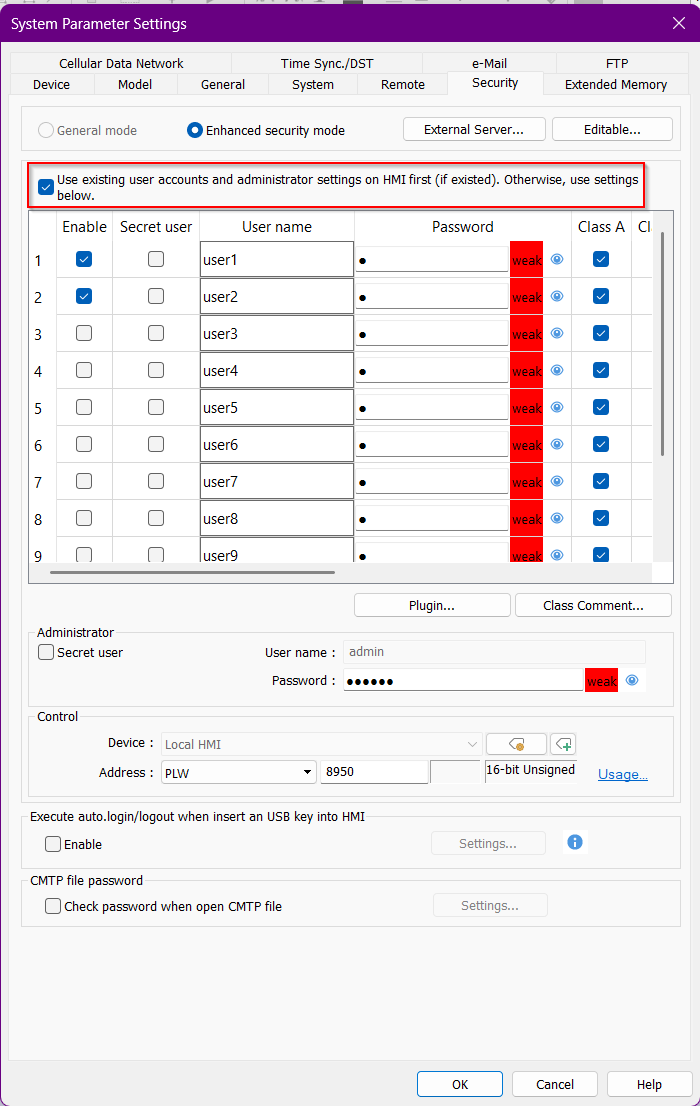Open the Cellular Data Network tab
Screen dimensions: 700x1106
pyautogui.click(x=121, y=63)
